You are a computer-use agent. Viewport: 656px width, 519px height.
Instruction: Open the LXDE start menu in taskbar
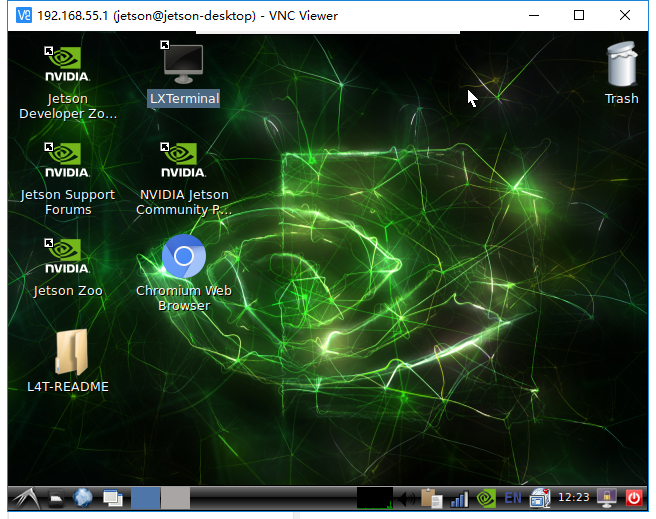(x=26, y=498)
